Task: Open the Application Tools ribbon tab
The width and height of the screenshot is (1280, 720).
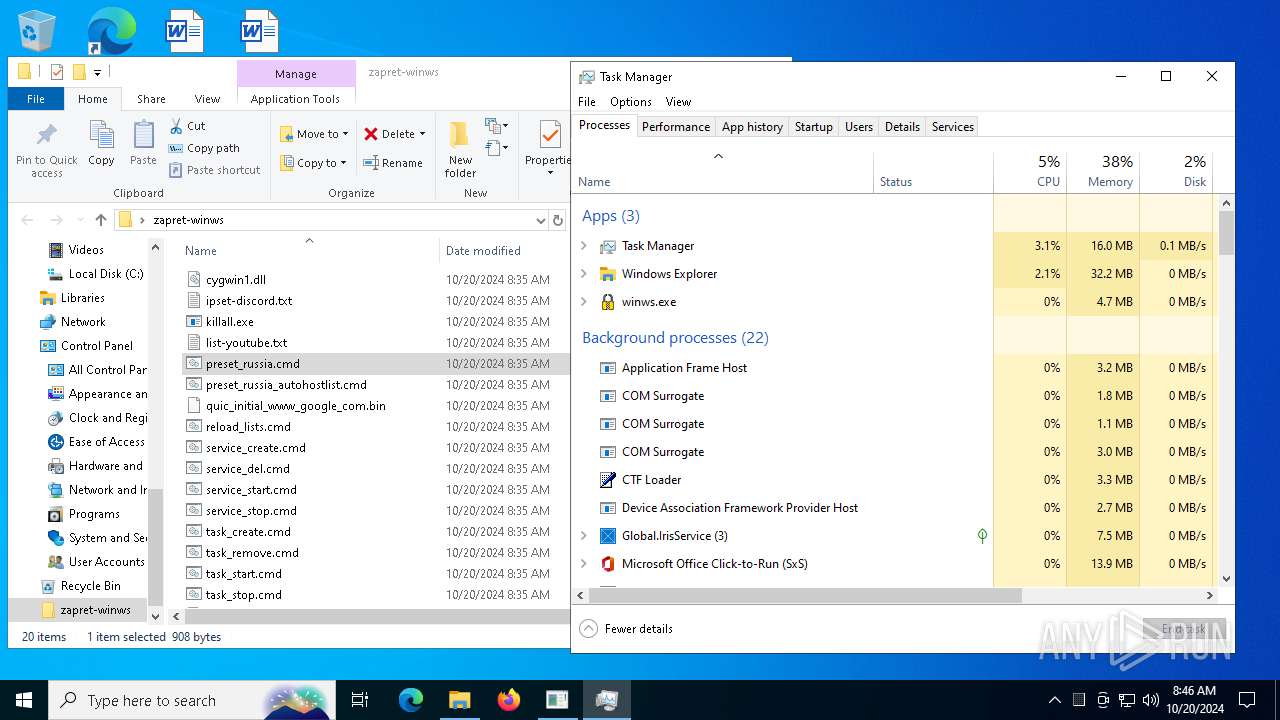Action: pos(295,99)
